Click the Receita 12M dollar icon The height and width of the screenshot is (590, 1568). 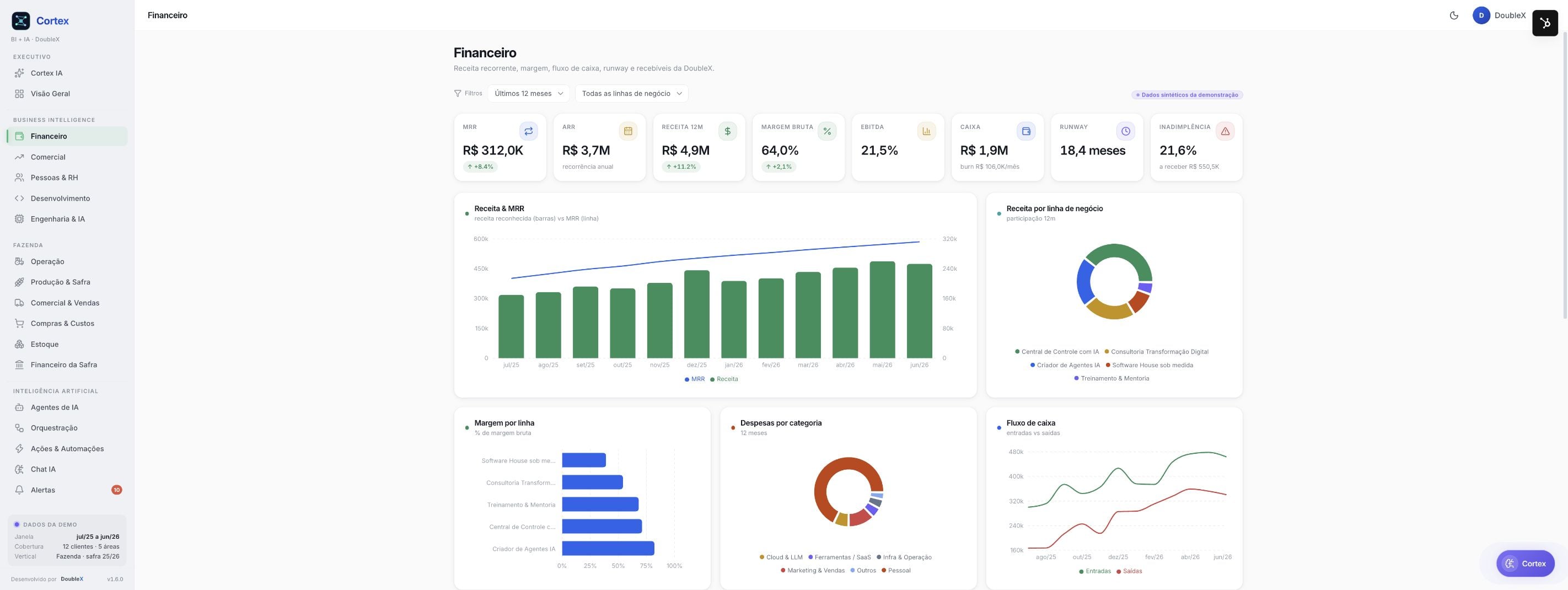(x=727, y=131)
